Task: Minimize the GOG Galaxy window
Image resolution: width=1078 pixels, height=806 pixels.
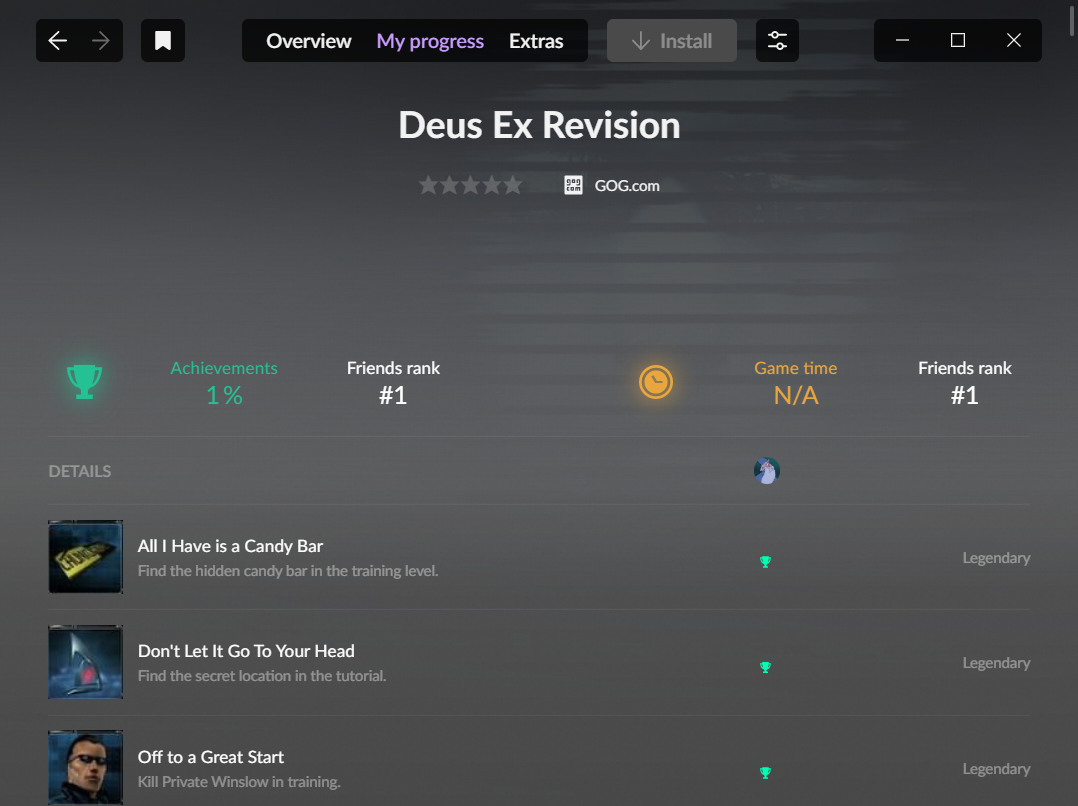Action: (x=903, y=41)
